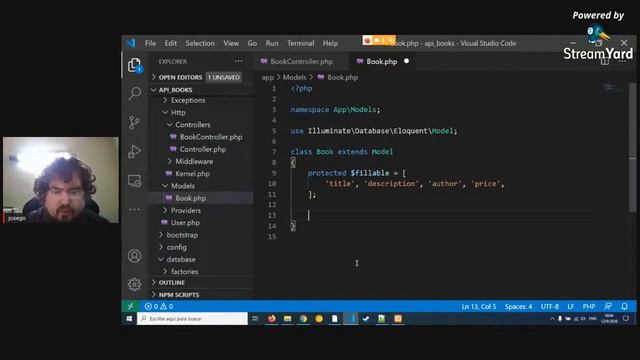Open the Accounts icon
This screenshot has width=640, height=360.
tap(134, 256)
